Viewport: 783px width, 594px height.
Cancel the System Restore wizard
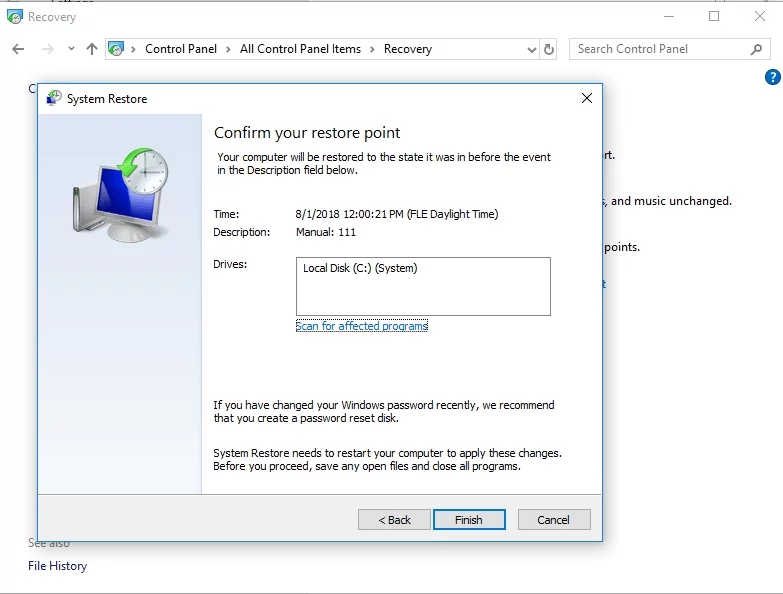pos(553,520)
